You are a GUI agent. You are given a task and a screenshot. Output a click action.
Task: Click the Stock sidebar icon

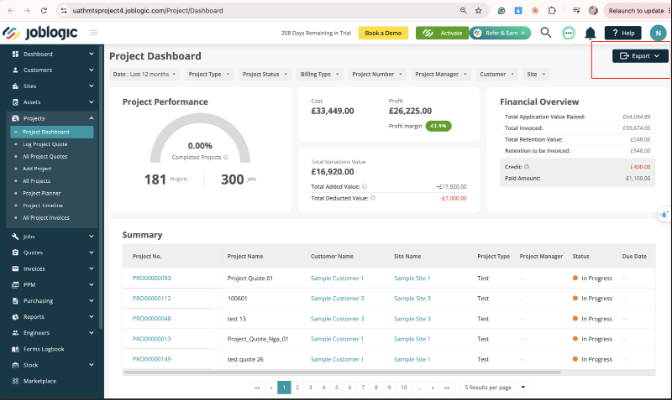click(x=15, y=365)
